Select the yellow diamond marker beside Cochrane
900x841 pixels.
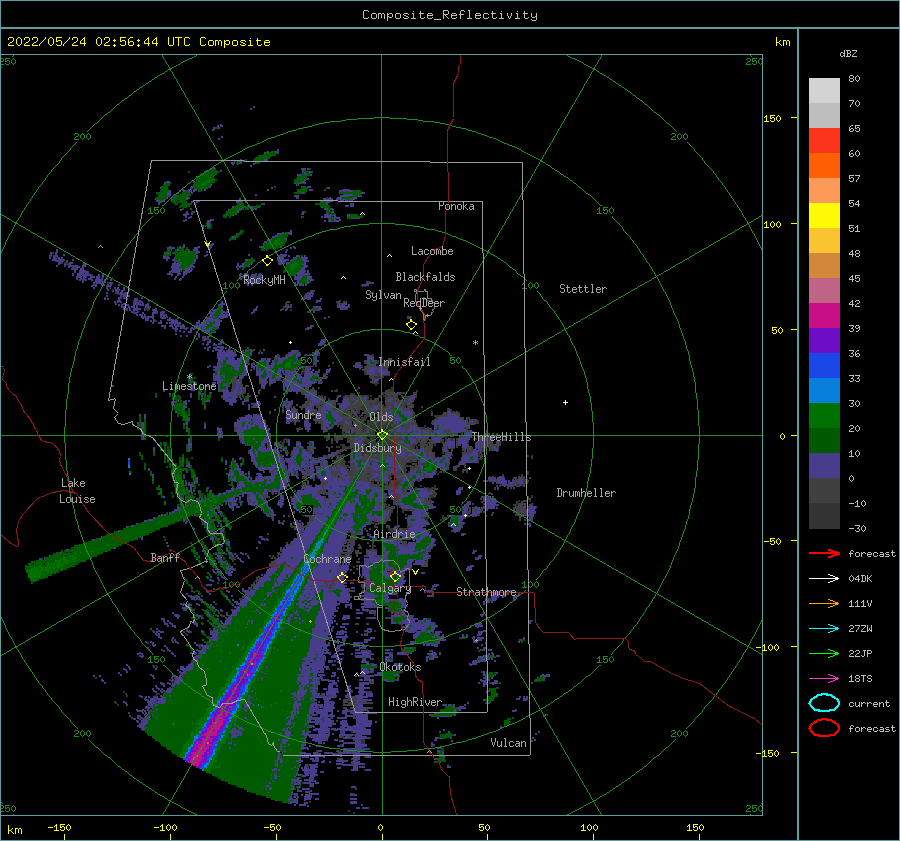coord(343,577)
